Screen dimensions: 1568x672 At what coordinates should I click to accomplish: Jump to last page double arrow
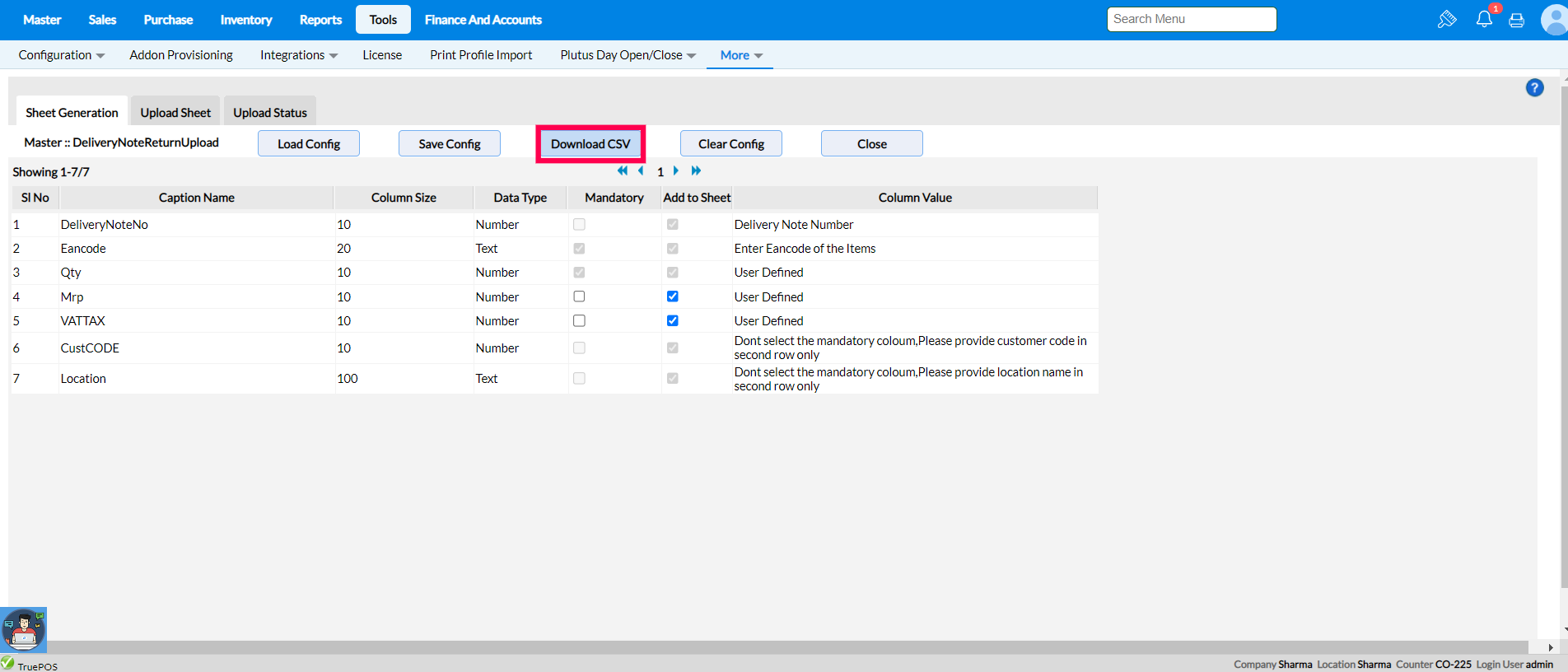tap(696, 171)
